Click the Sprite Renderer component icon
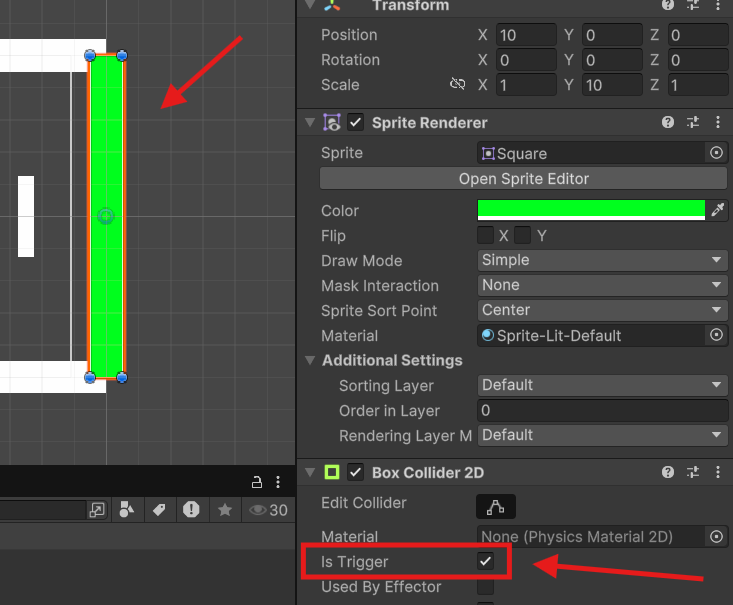 [x=332, y=122]
